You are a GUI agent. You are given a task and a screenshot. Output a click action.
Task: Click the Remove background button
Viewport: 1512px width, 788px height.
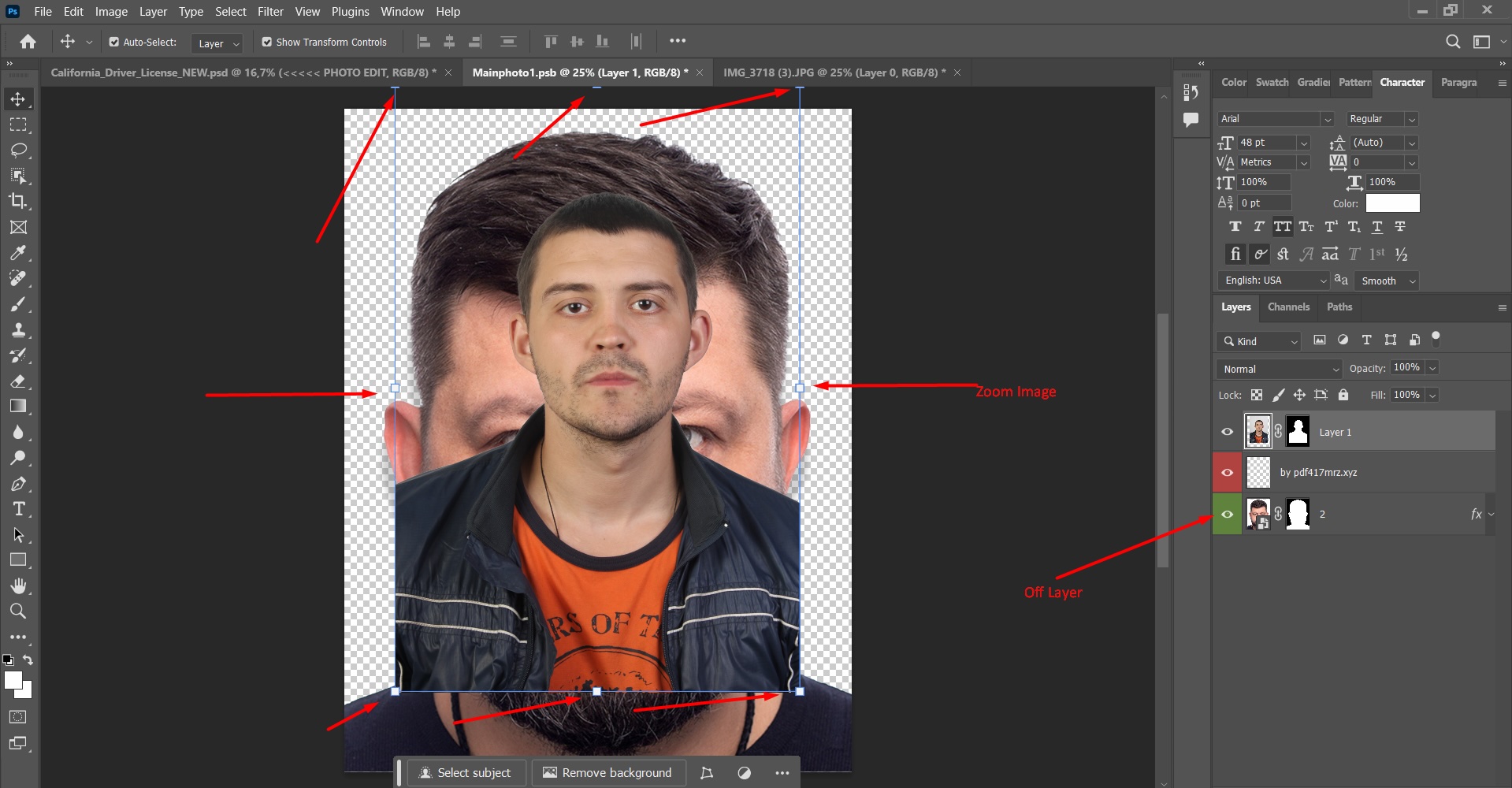(x=607, y=773)
